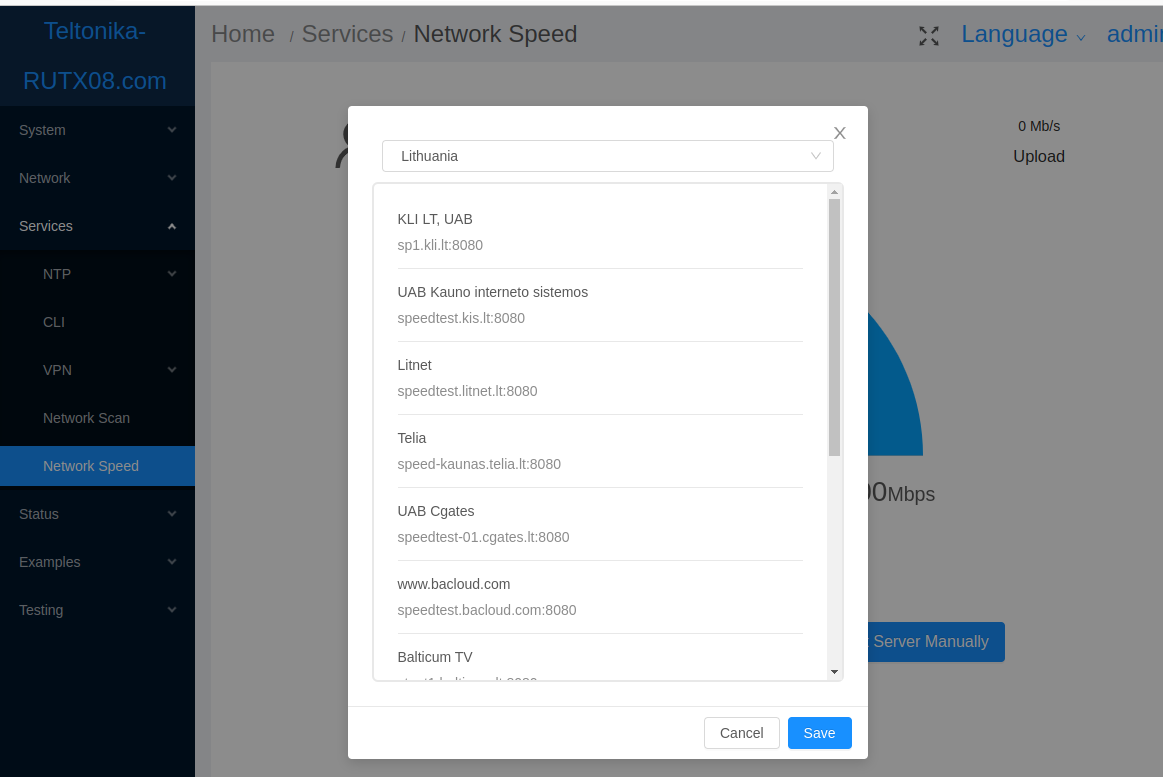The width and height of the screenshot is (1163, 777).
Task: Open the CLI page
Action: (x=107, y=321)
